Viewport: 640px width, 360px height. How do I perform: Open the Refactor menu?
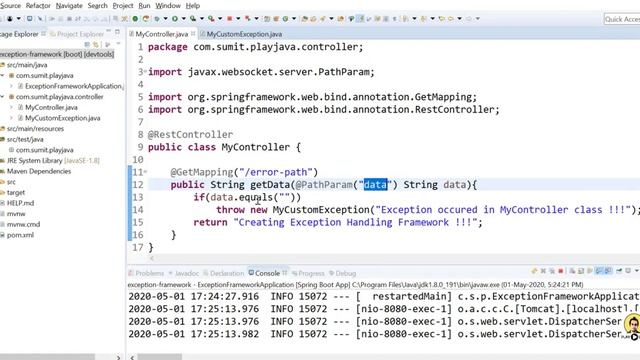(x=38, y=6)
